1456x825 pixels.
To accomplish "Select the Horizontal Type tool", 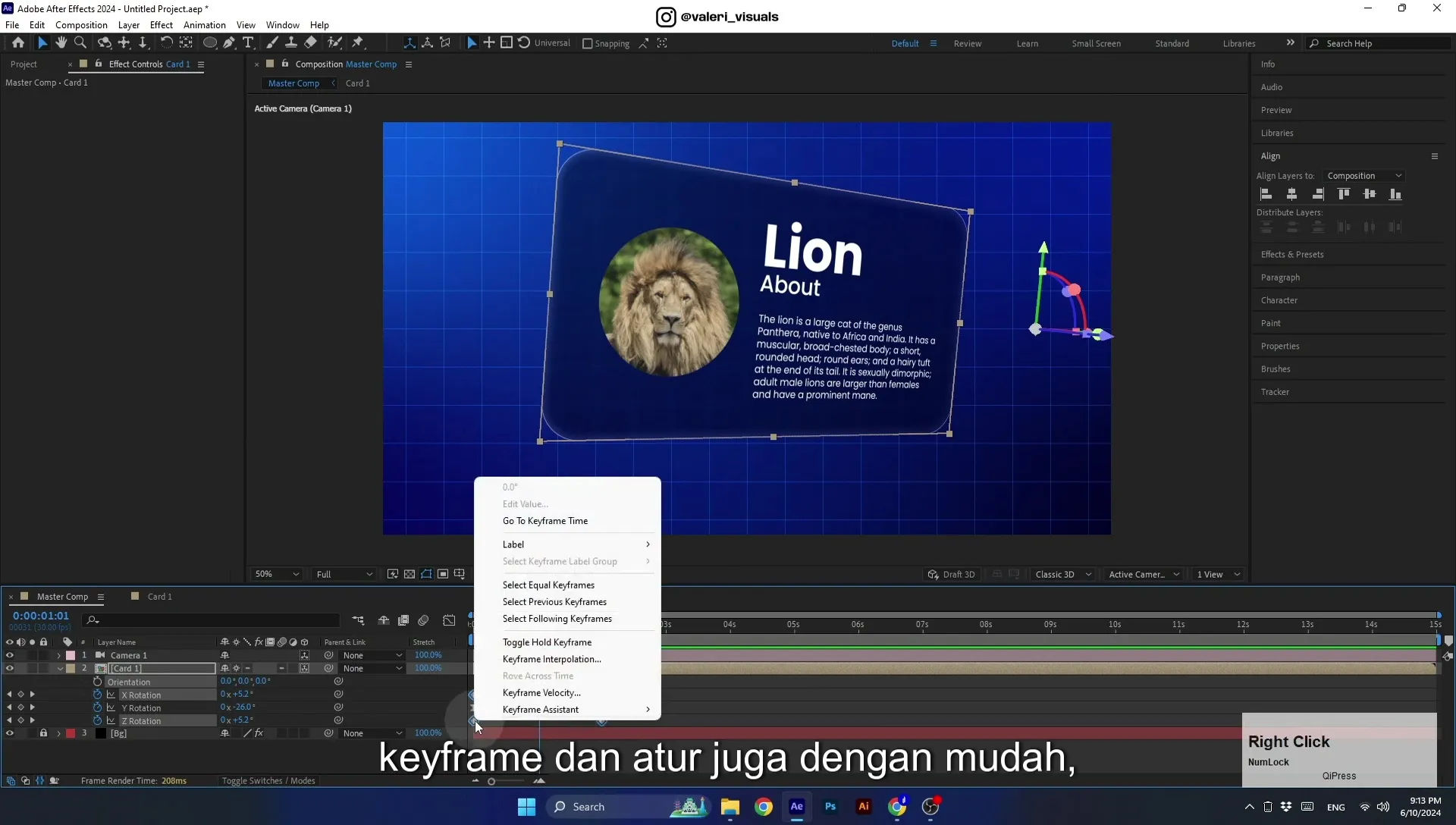I will 248,43.
